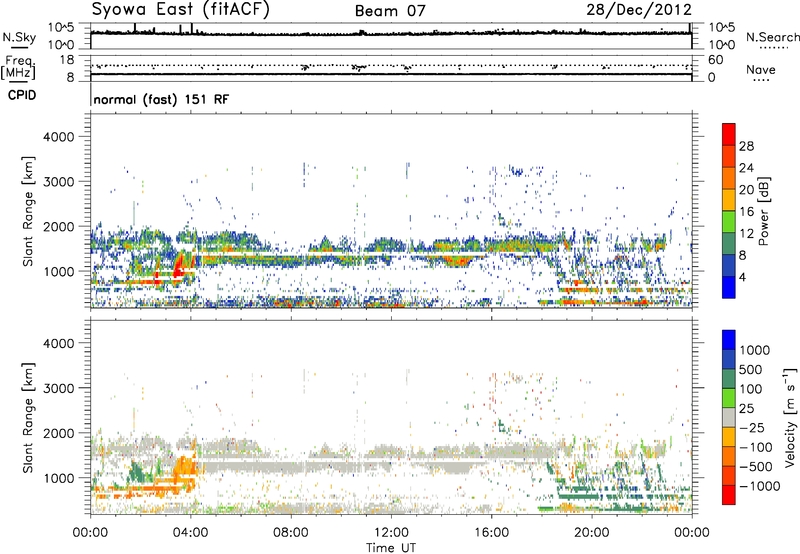This screenshot has height=554, width=800.
Task: Click the "N.Sky" legend label
Action: tap(19, 37)
